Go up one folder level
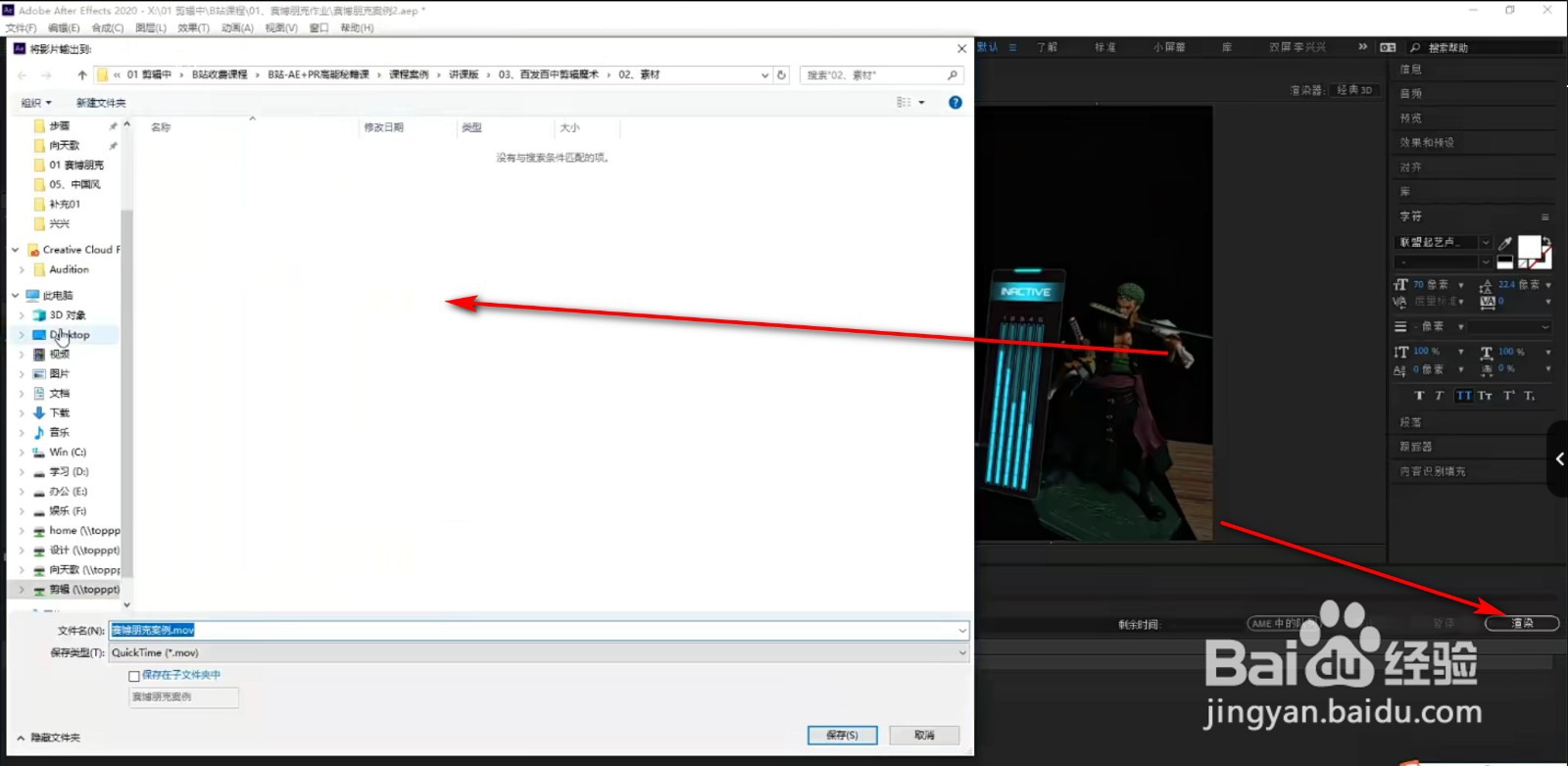This screenshot has height=766, width=1568. [x=82, y=75]
